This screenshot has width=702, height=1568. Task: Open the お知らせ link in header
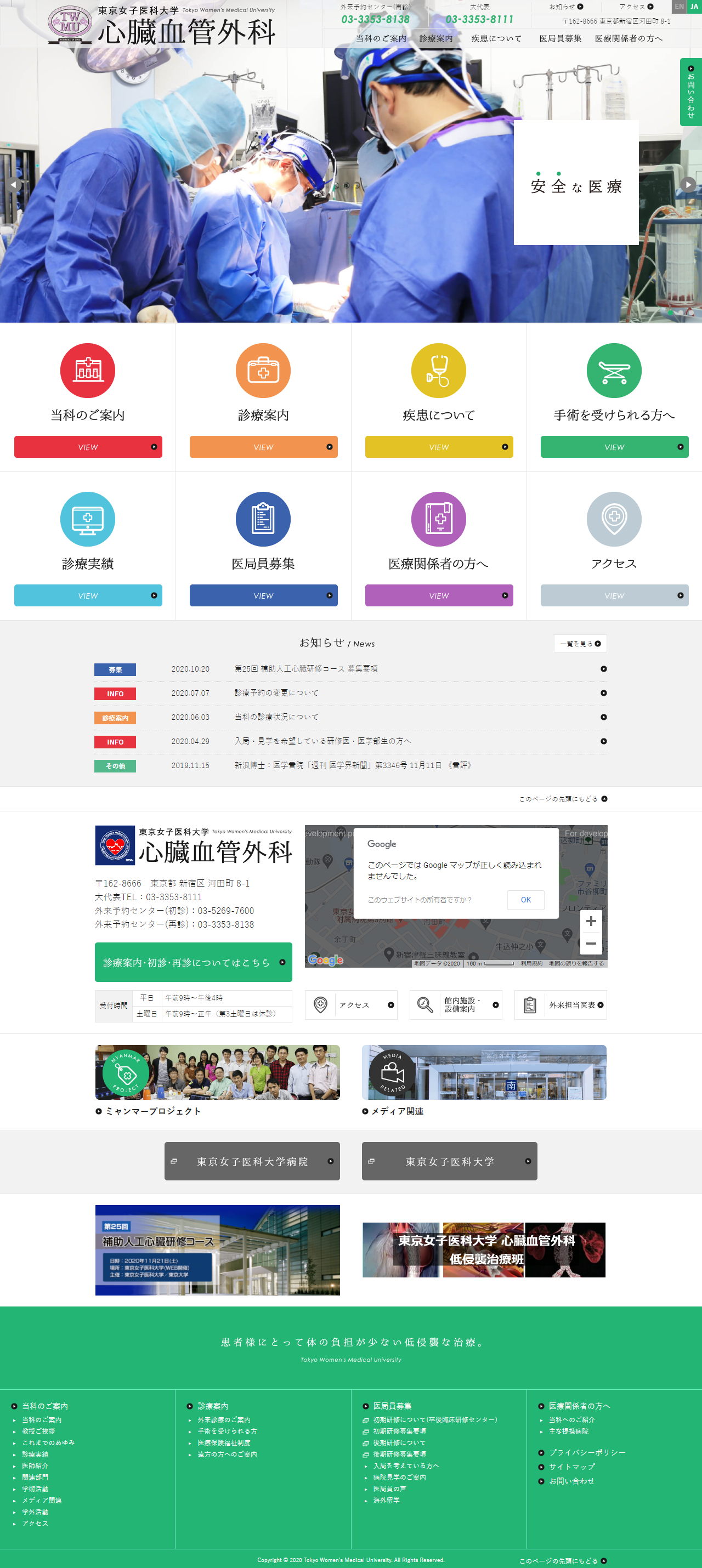(566, 7)
